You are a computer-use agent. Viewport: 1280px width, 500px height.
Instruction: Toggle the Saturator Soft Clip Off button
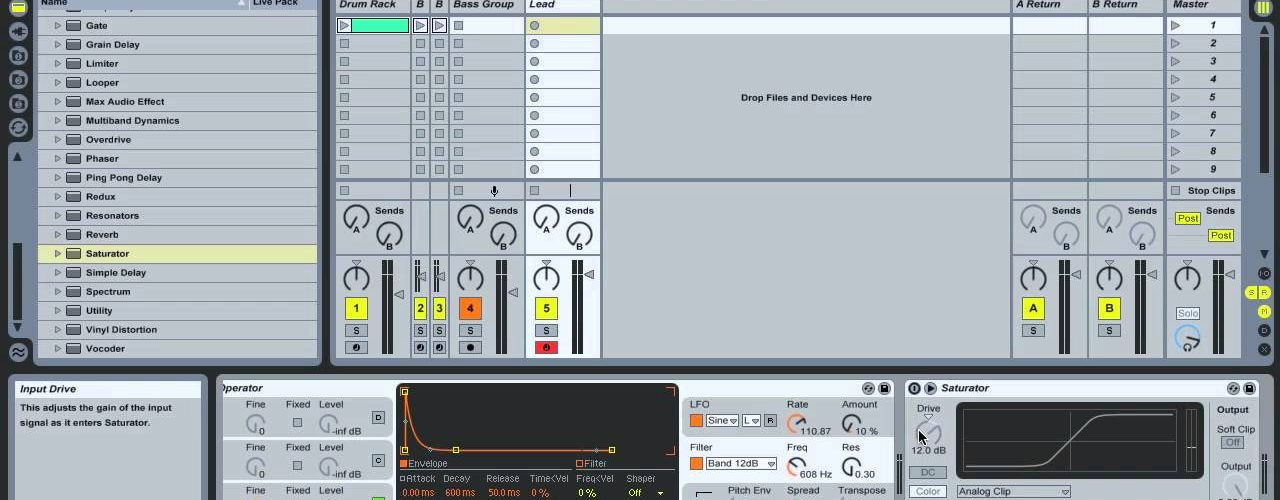tap(1233, 442)
